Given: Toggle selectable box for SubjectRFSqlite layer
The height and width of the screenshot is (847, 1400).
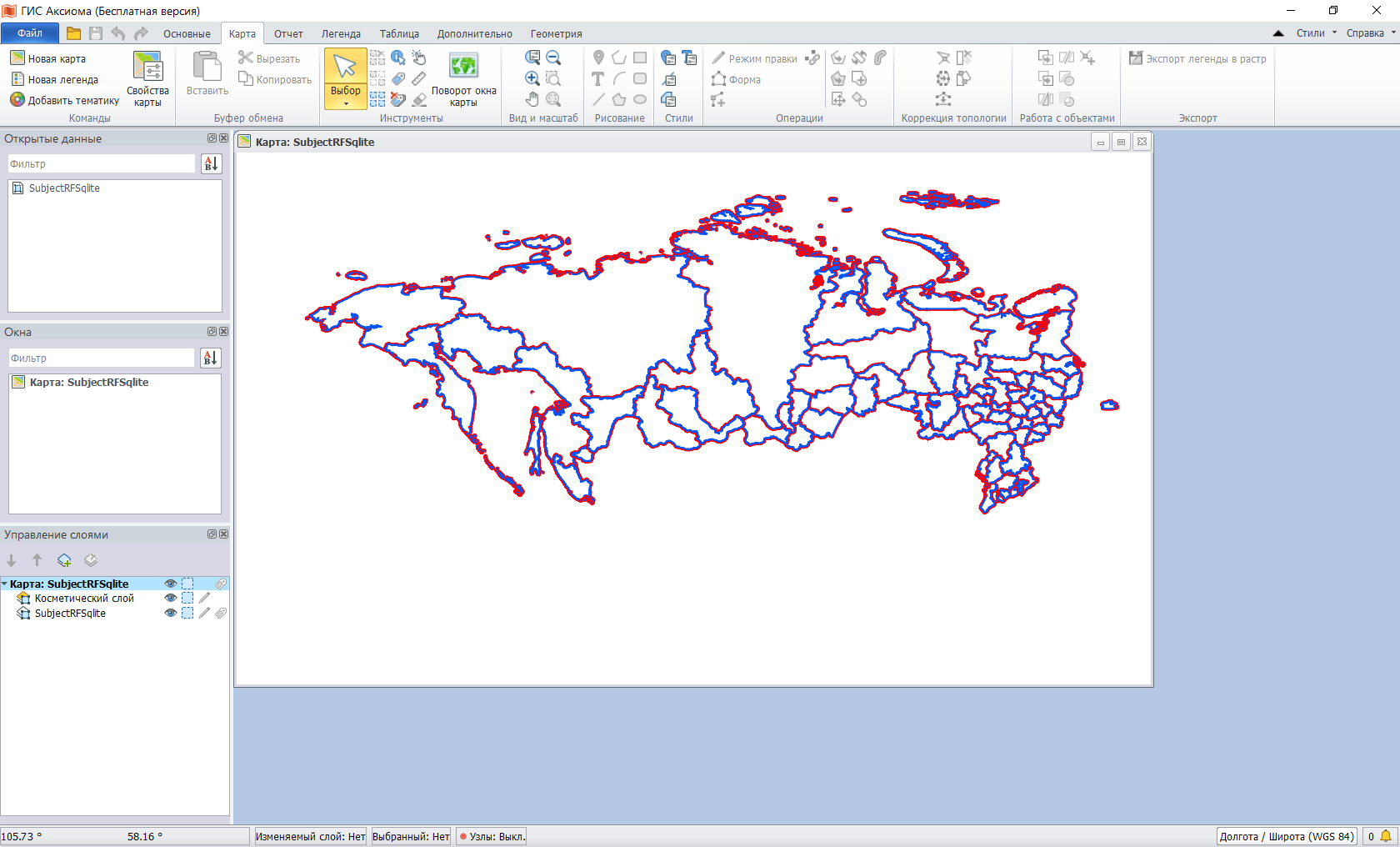Looking at the screenshot, I should (x=187, y=614).
